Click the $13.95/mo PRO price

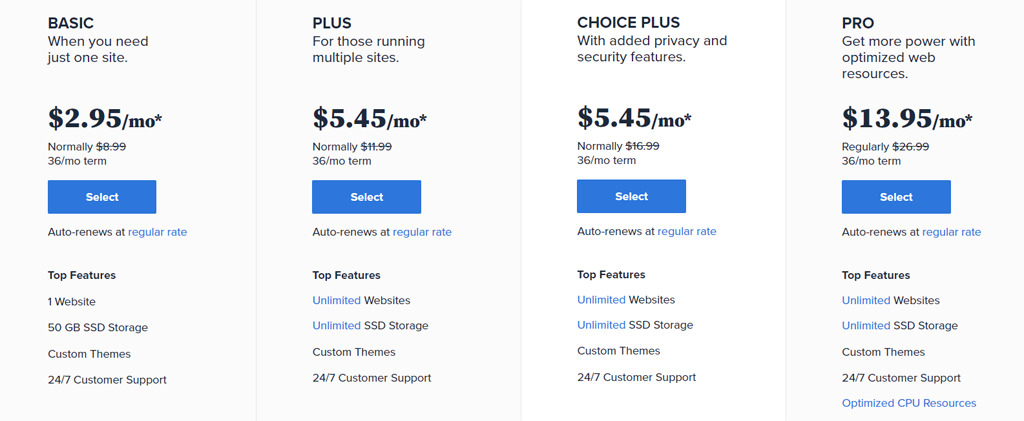[x=907, y=118]
